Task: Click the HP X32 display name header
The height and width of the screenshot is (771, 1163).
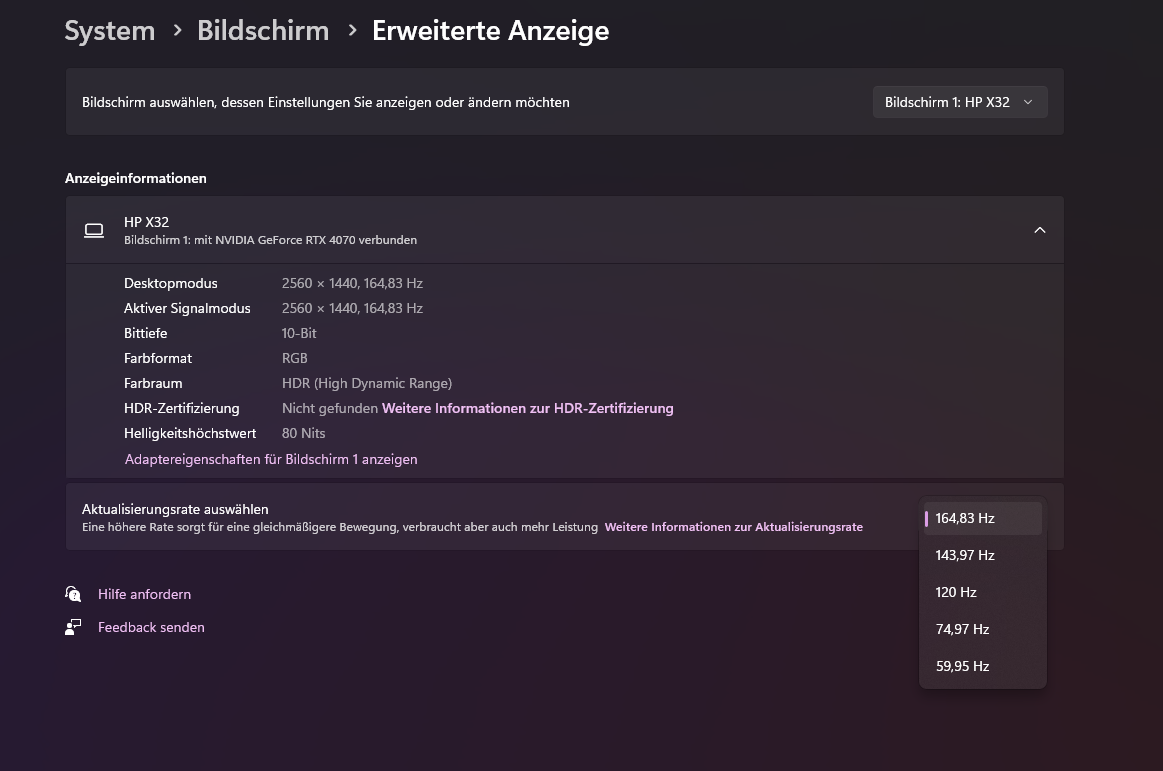Action: (x=147, y=222)
